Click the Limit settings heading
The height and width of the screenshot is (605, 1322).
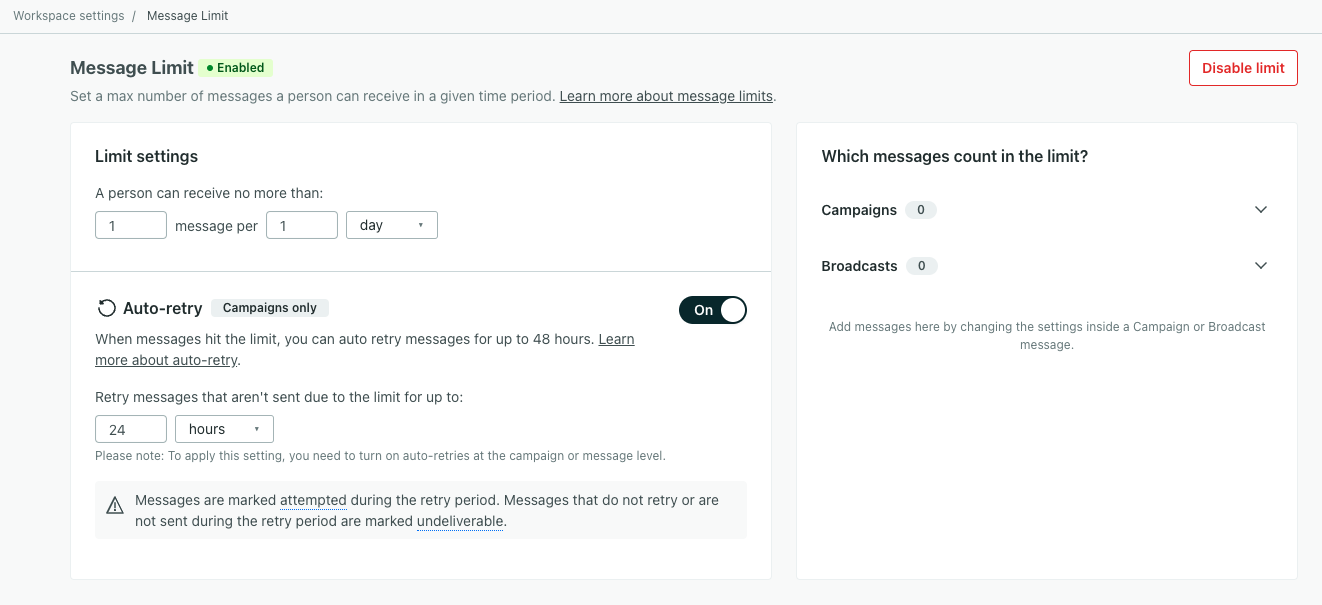click(x=146, y=156)
